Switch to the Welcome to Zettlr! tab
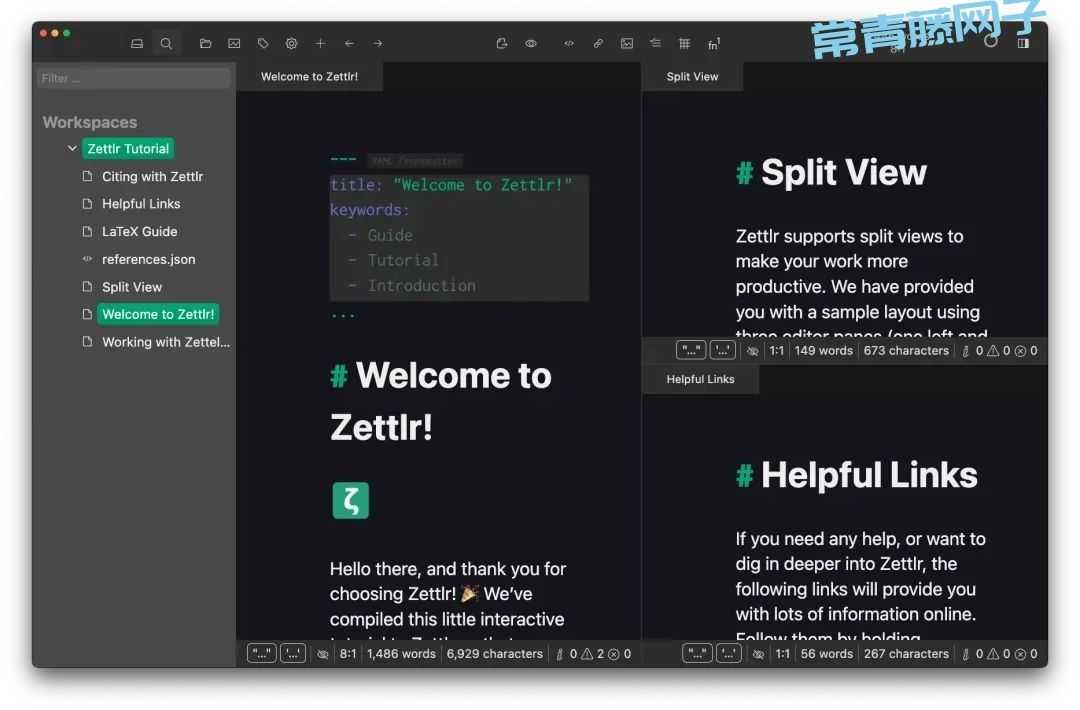Image resolution: width=1080 pixels, height=710 pixels. tap(309, 76)
